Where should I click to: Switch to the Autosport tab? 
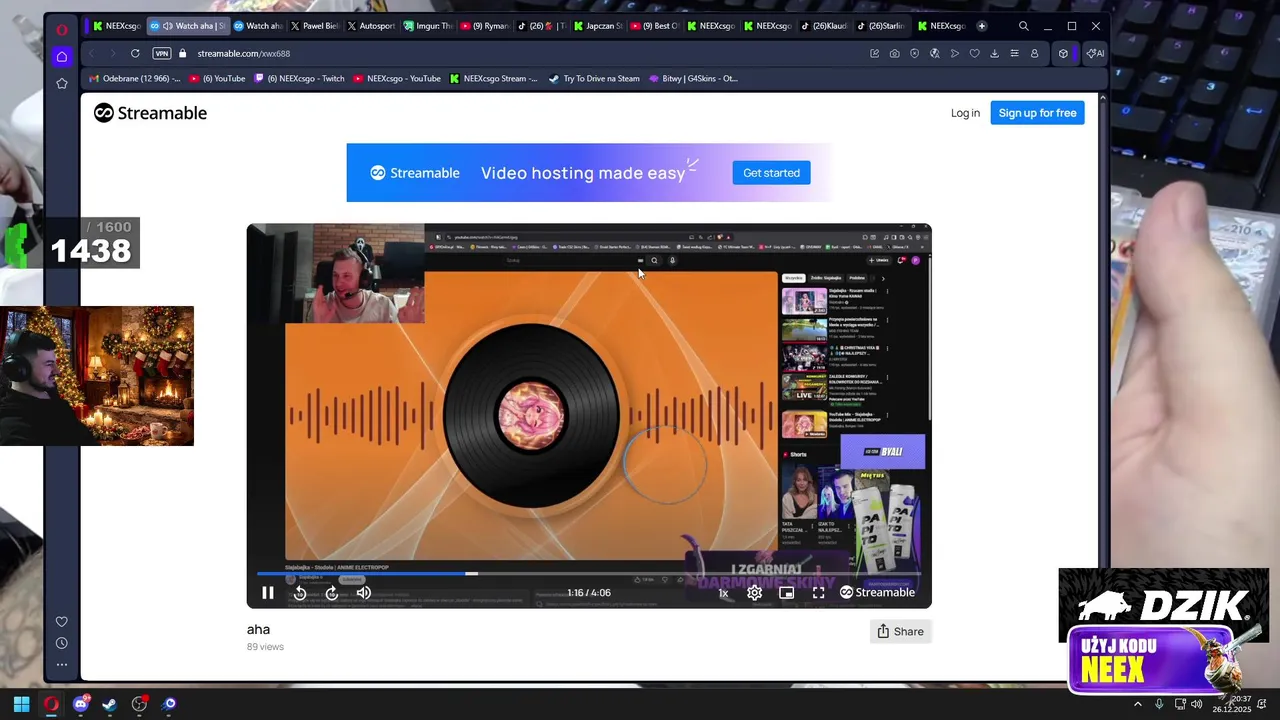[370, 26]
